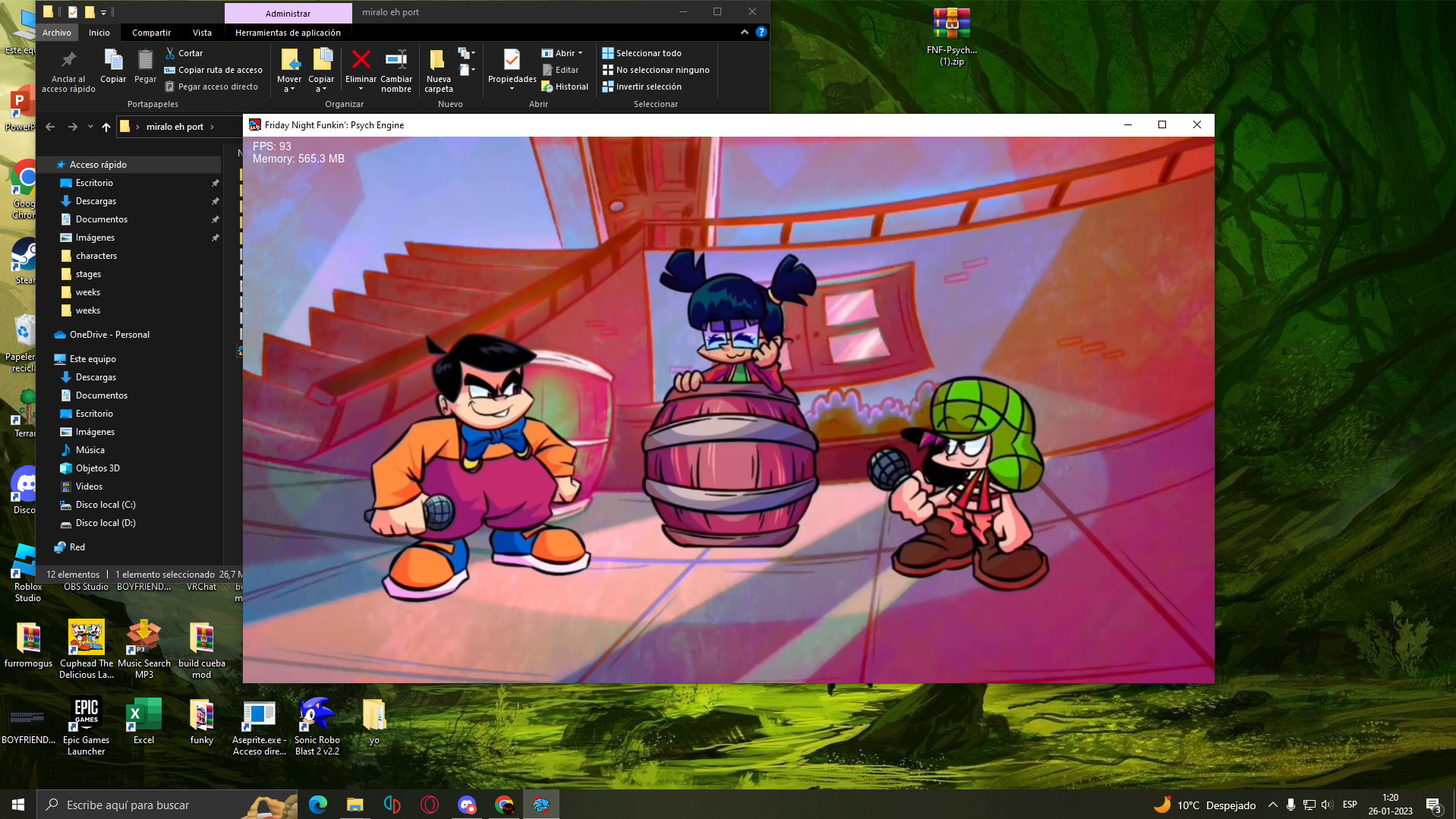1456x819 pixels.
Task: Open Objetos 3D in navigation pane
Action: 97,468
